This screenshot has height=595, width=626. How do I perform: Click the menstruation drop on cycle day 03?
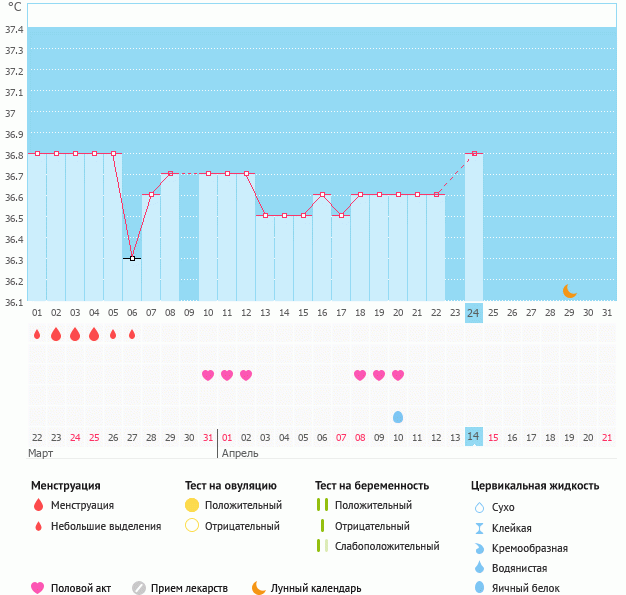coord(75,334)
